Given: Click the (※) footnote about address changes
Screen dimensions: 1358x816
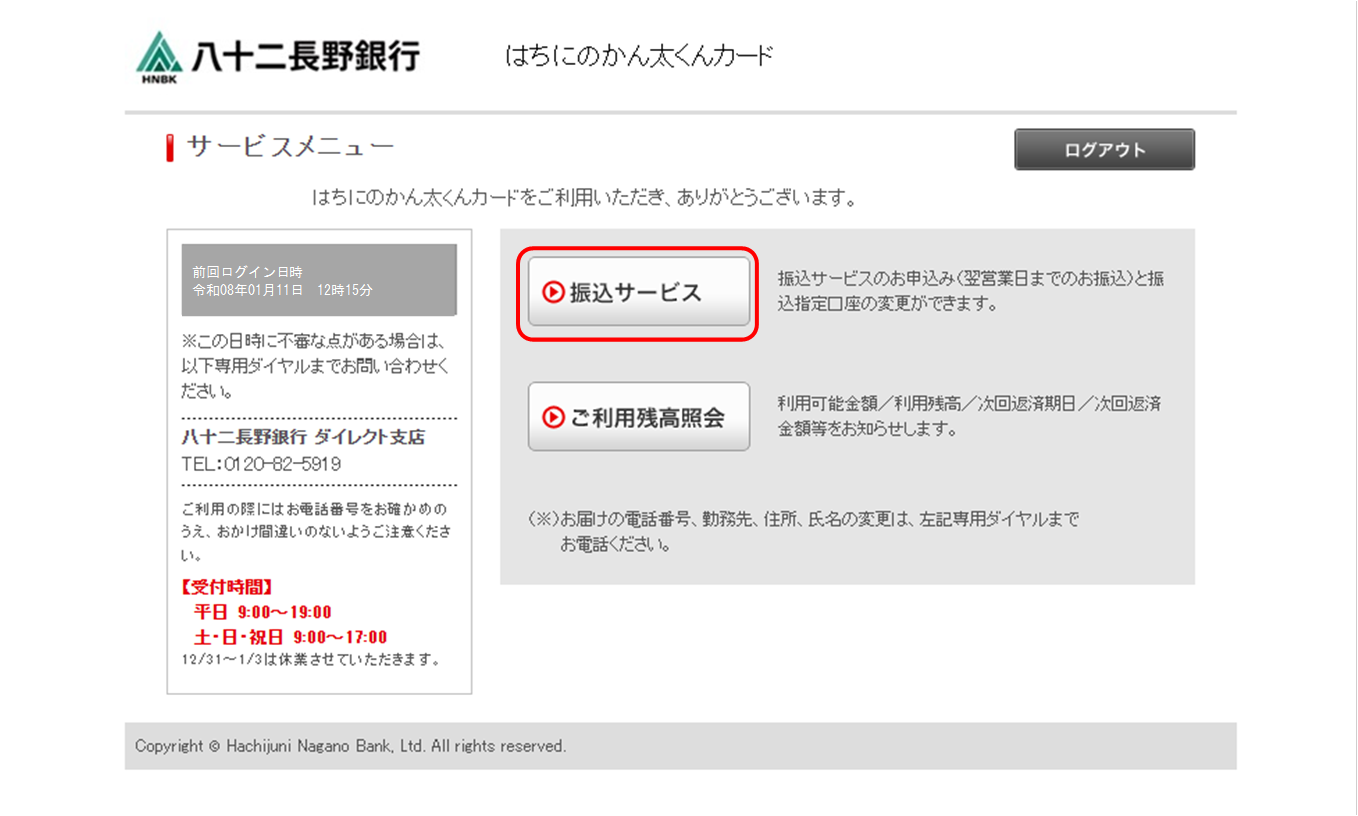Looking at the screenshot, I should (803, 532).
